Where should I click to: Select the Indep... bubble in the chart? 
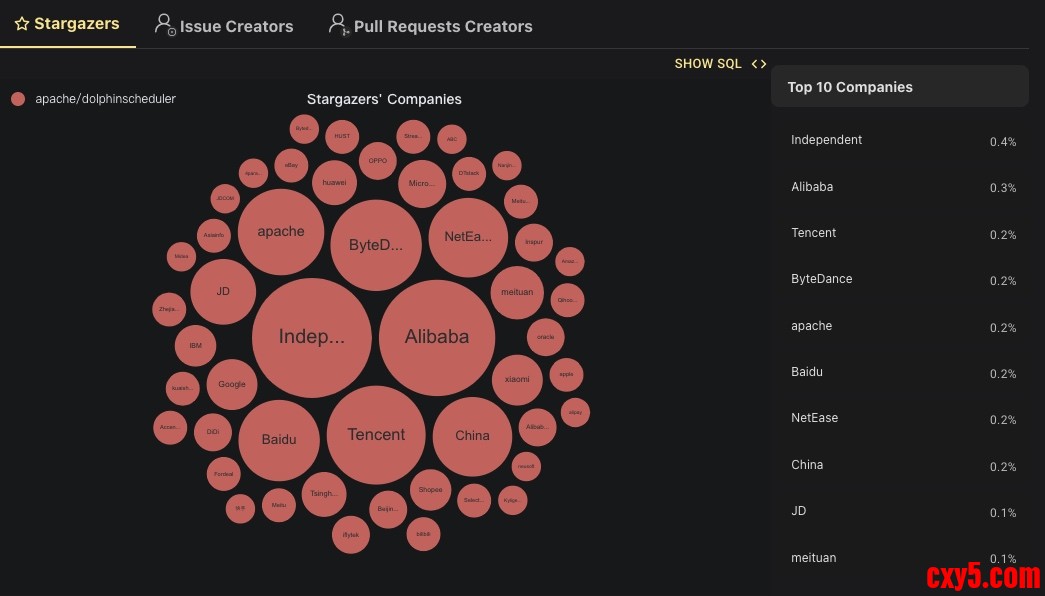click(311, 337)
